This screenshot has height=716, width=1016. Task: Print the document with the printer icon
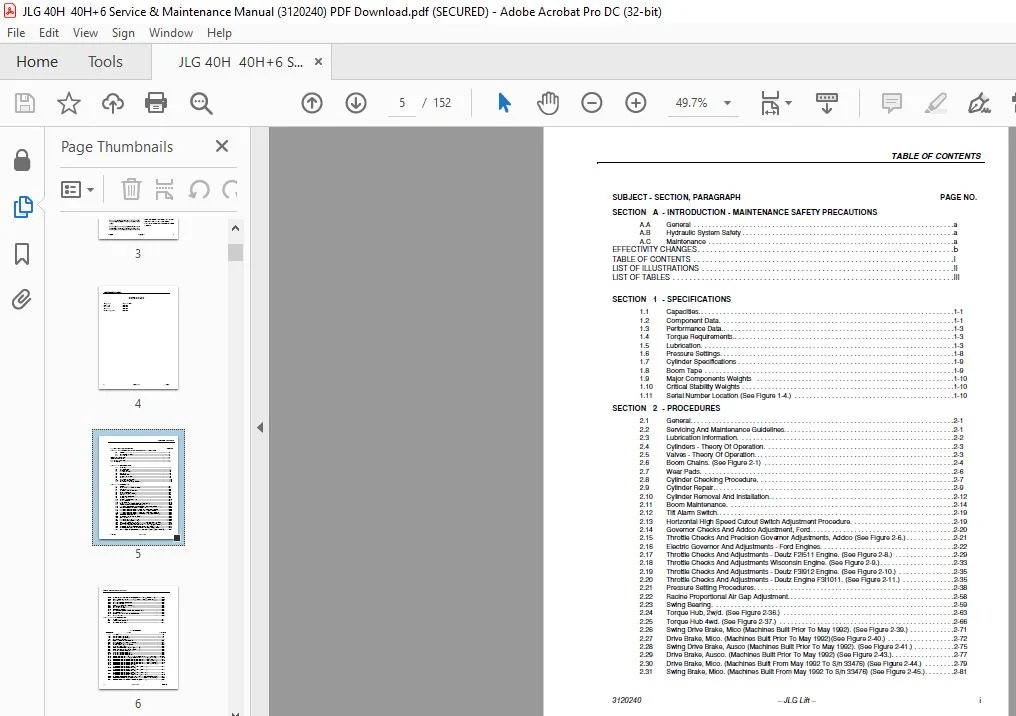point(156,103)
